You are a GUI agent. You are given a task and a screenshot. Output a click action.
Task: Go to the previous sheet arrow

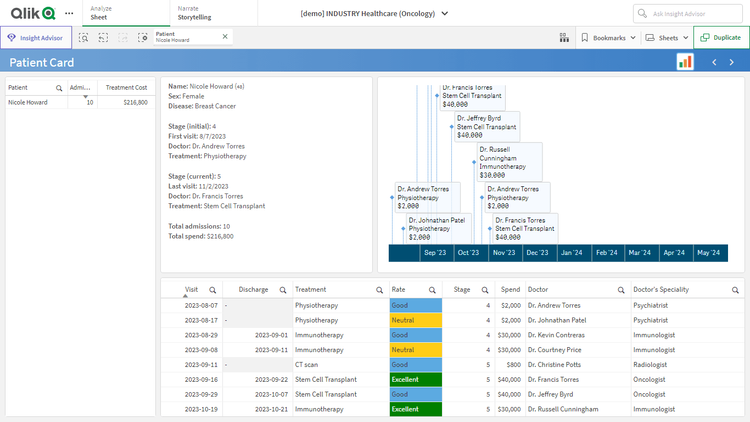click(714, 62)
